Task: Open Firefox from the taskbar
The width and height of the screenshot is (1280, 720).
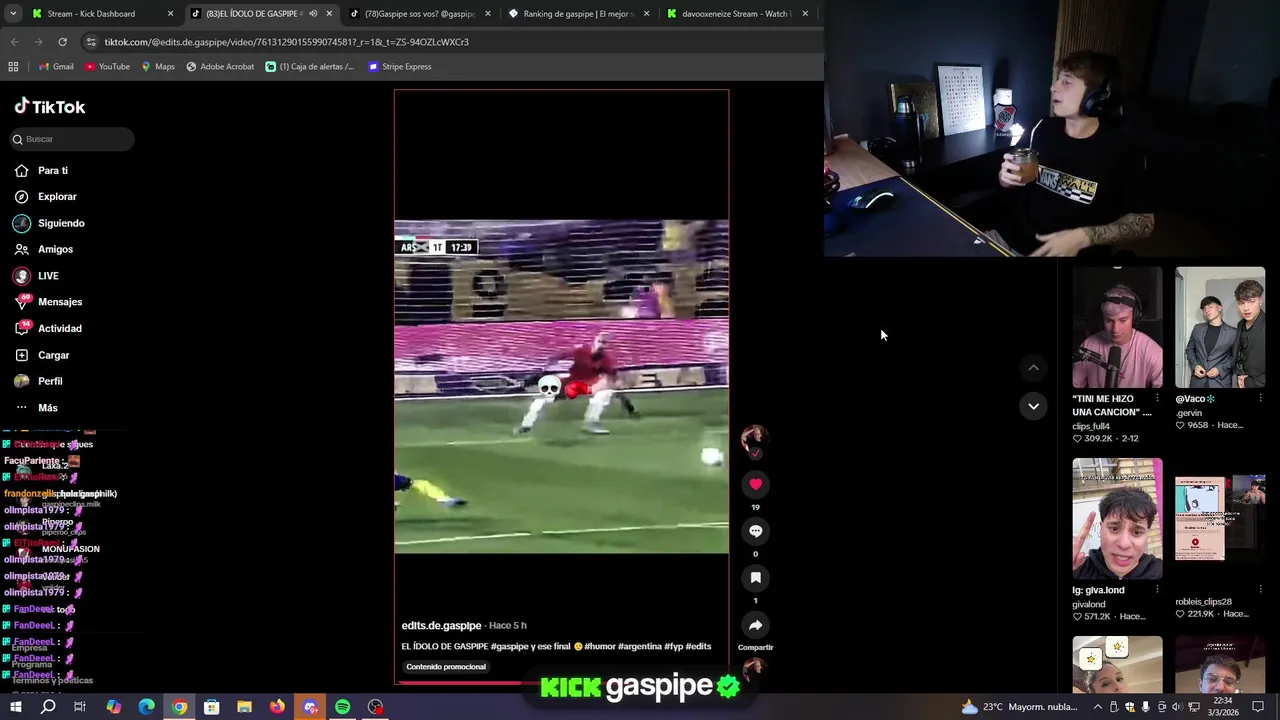Action: click(277, 707)
